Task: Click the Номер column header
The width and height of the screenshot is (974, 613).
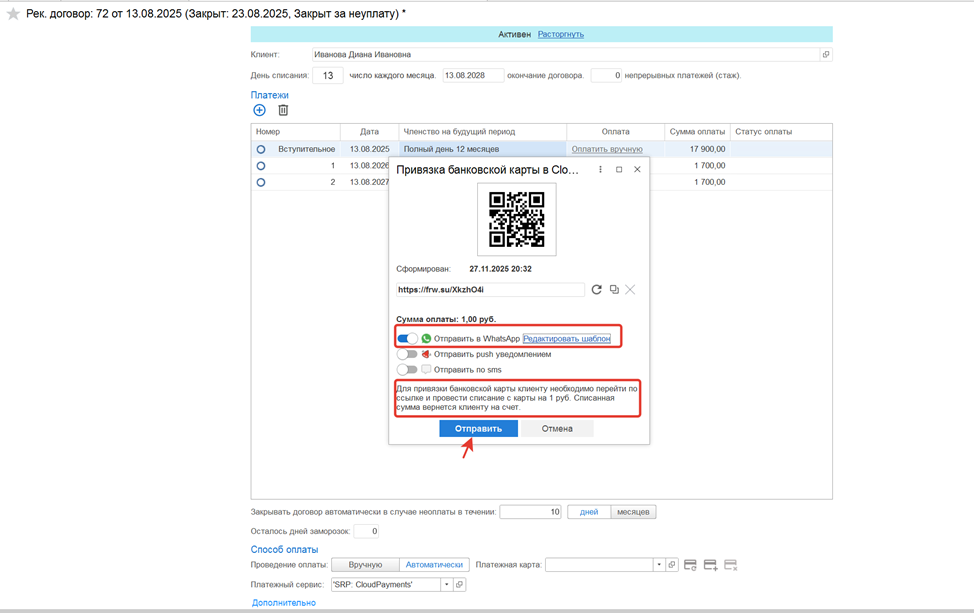Action: pyautogui.click(x=296, y=132)
